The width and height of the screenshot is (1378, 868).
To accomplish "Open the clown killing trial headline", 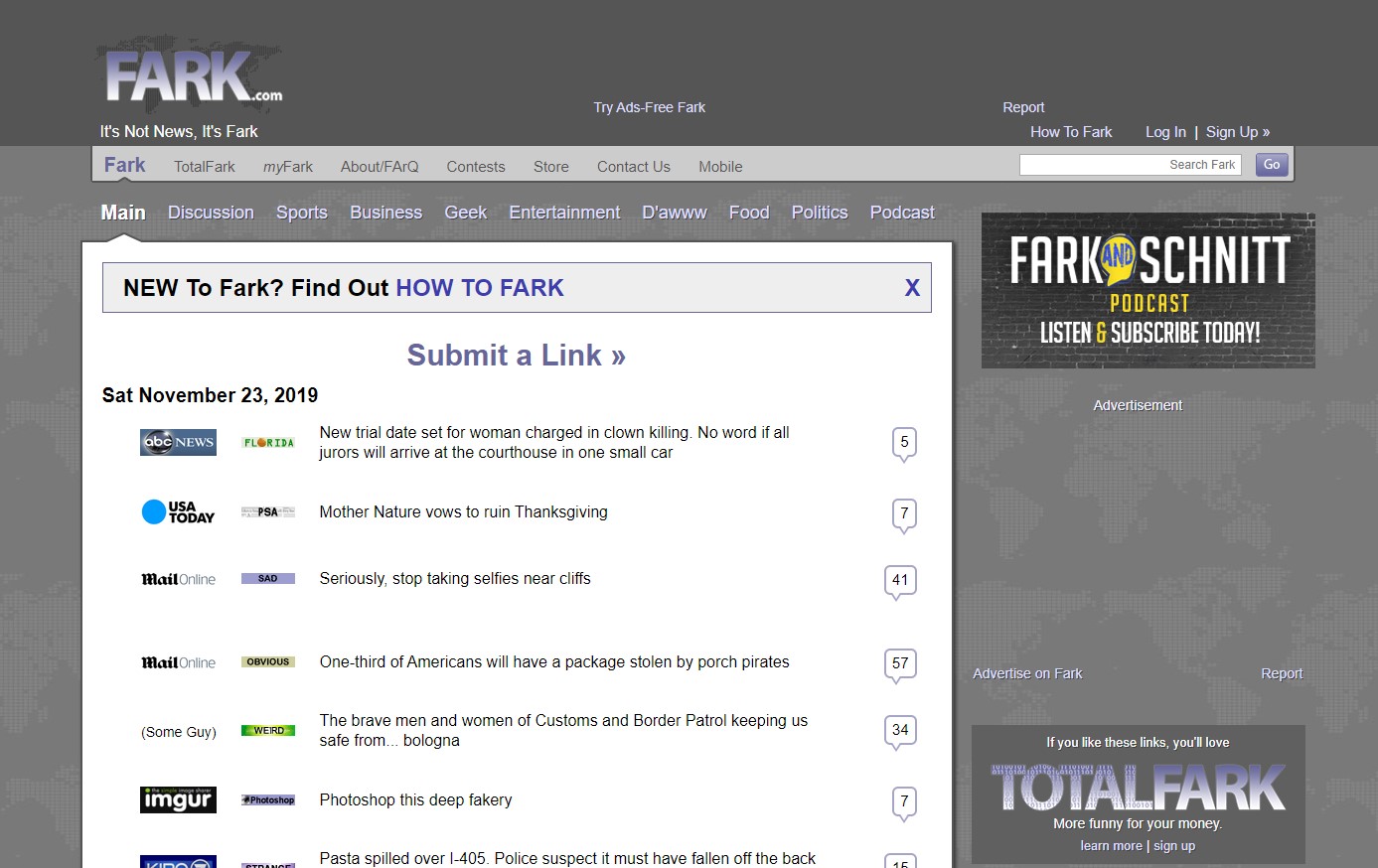I will click(x=554, y=443).
